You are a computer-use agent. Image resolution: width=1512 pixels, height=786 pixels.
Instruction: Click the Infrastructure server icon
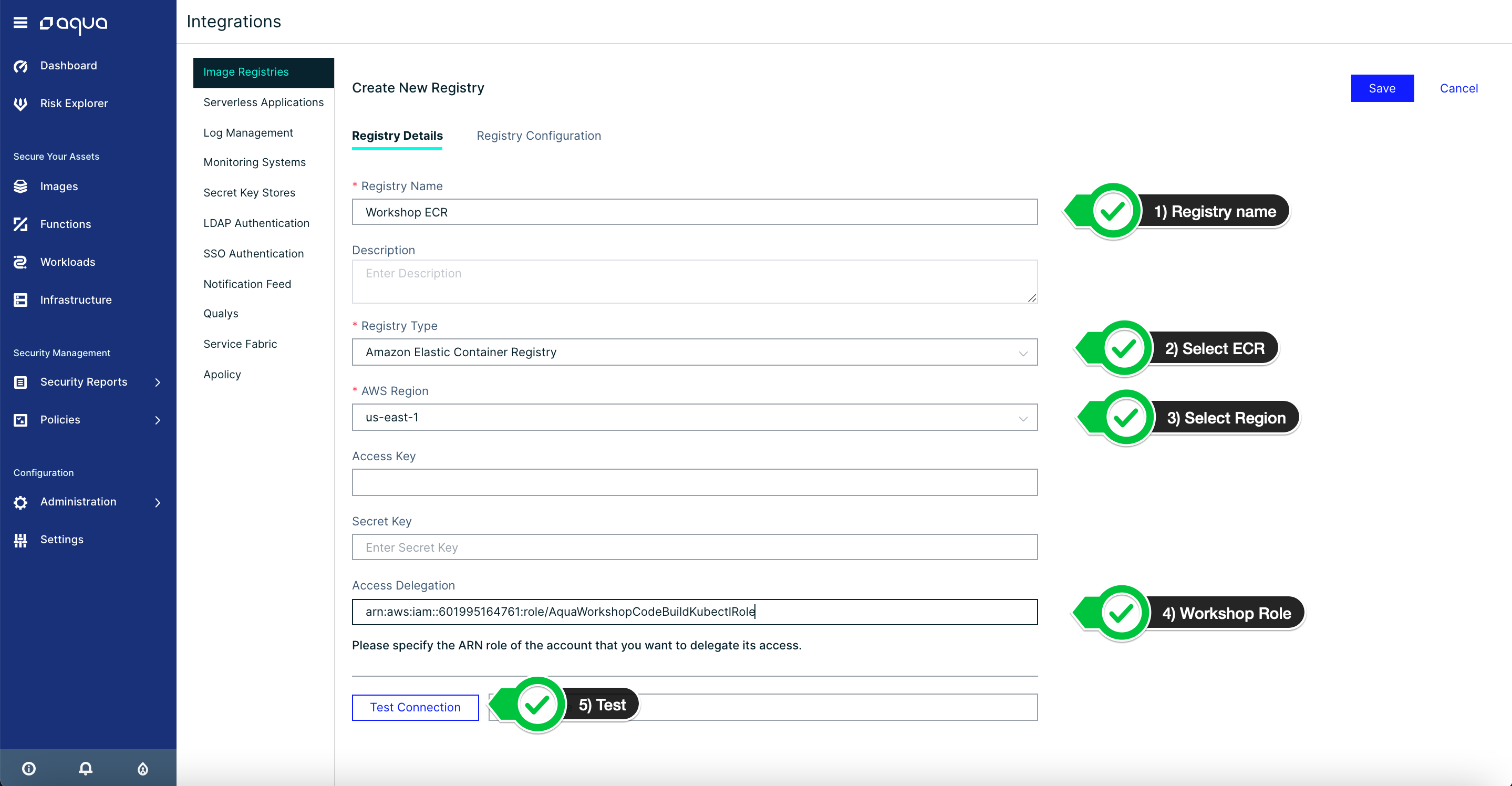coord(20,300)
